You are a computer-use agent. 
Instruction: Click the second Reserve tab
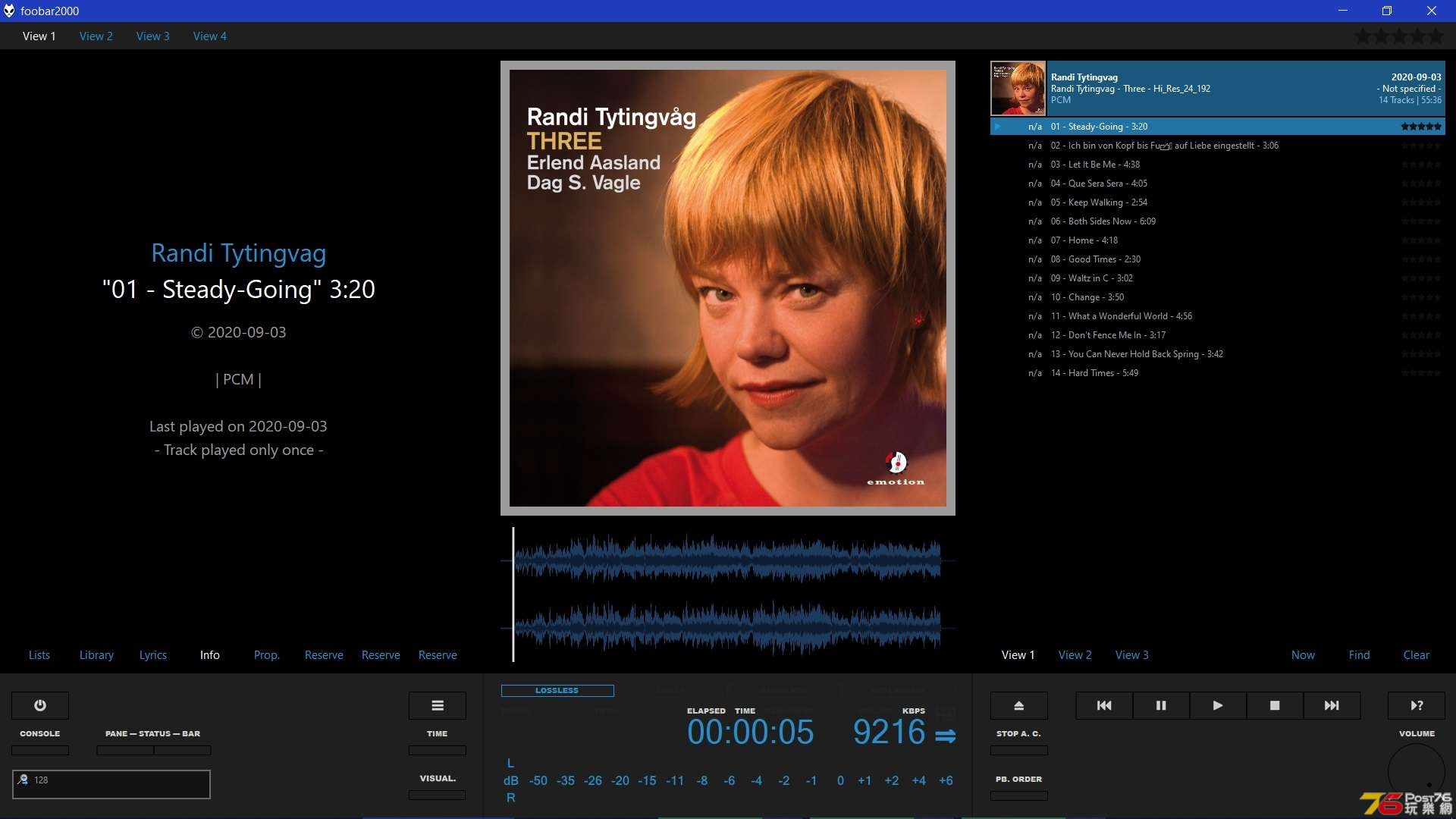click(x=381, y=654)
